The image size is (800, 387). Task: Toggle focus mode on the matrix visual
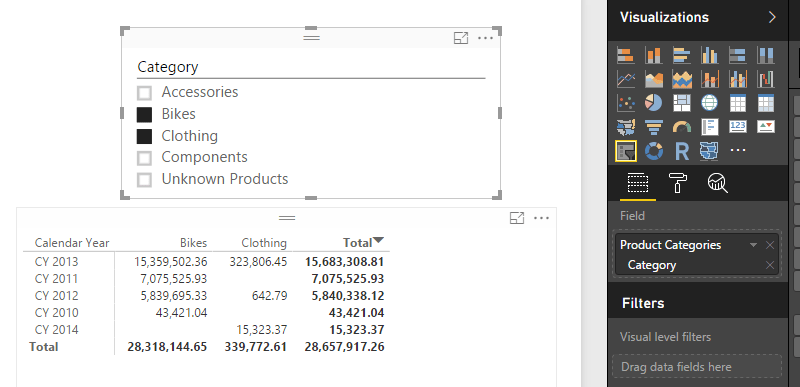(x=517, y=218)
